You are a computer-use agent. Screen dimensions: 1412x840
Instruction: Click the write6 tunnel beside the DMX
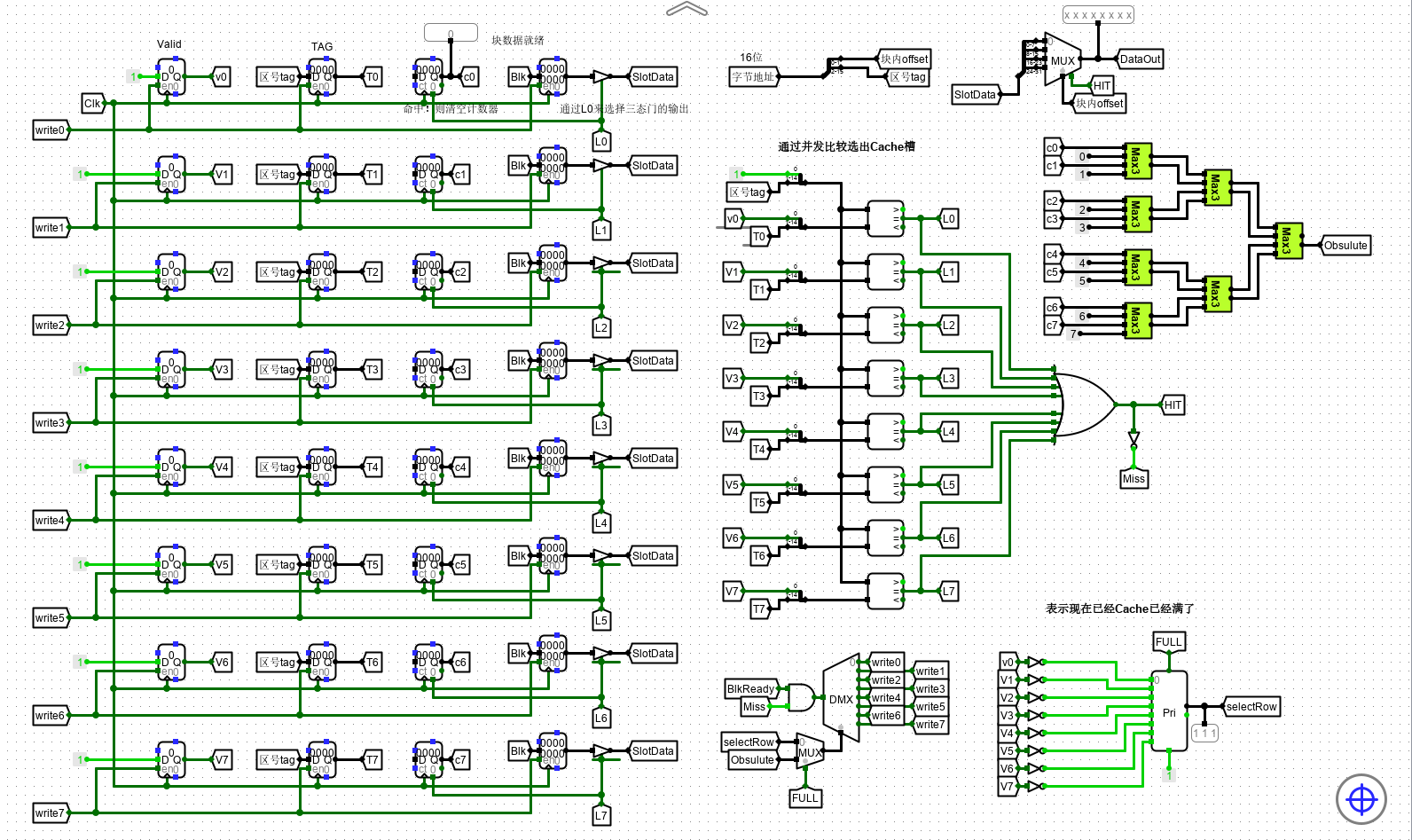[886, 716]
